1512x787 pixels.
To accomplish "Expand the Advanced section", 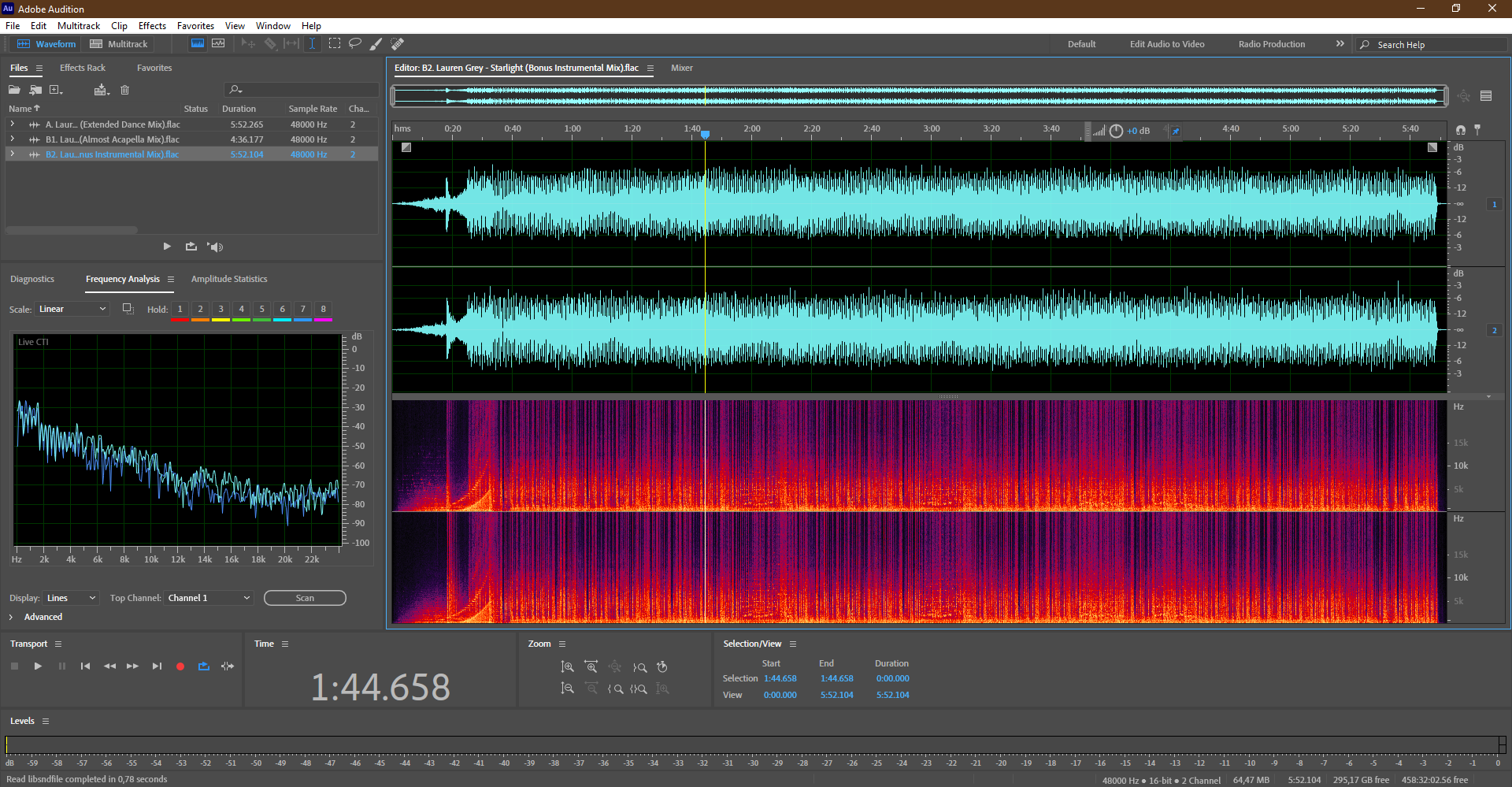I will tap(11, 617).
